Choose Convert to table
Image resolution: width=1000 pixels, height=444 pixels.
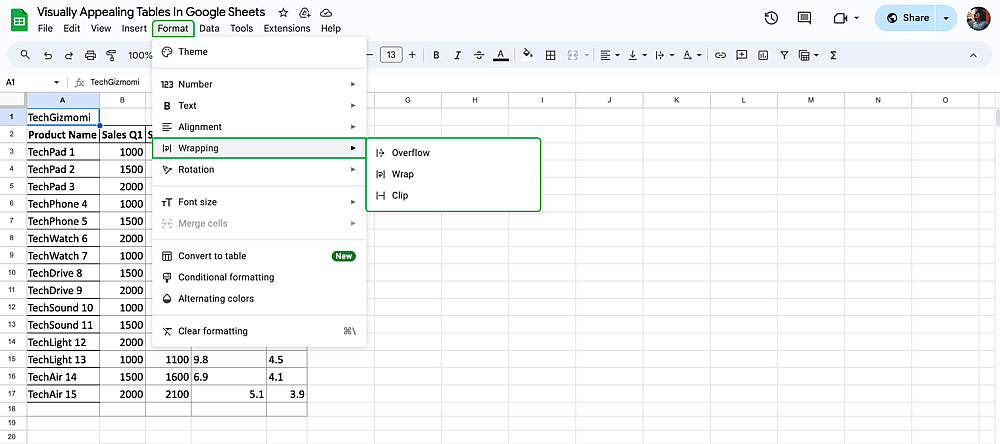[260, 256]
